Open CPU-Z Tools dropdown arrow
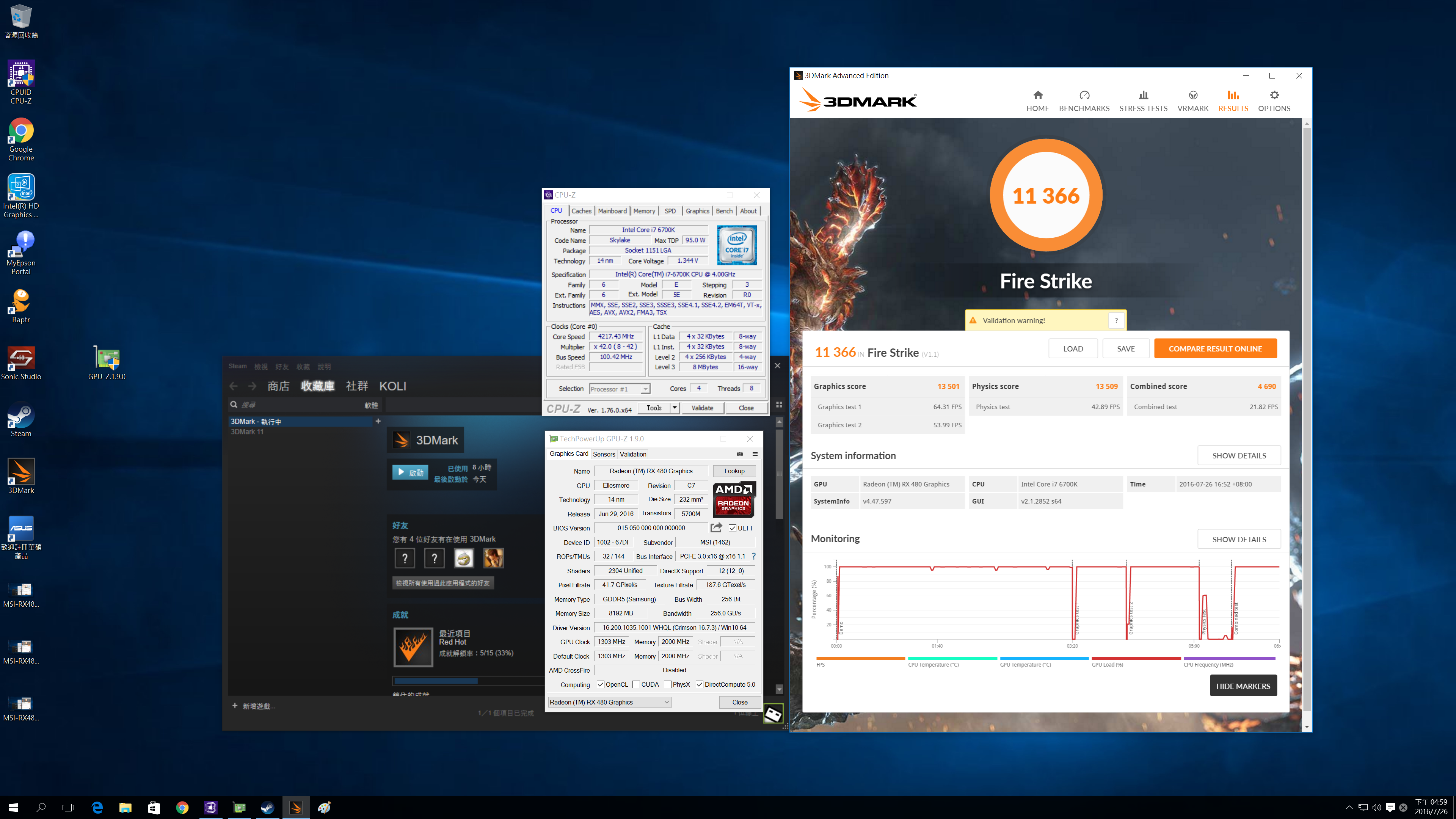 coord(674,408)
